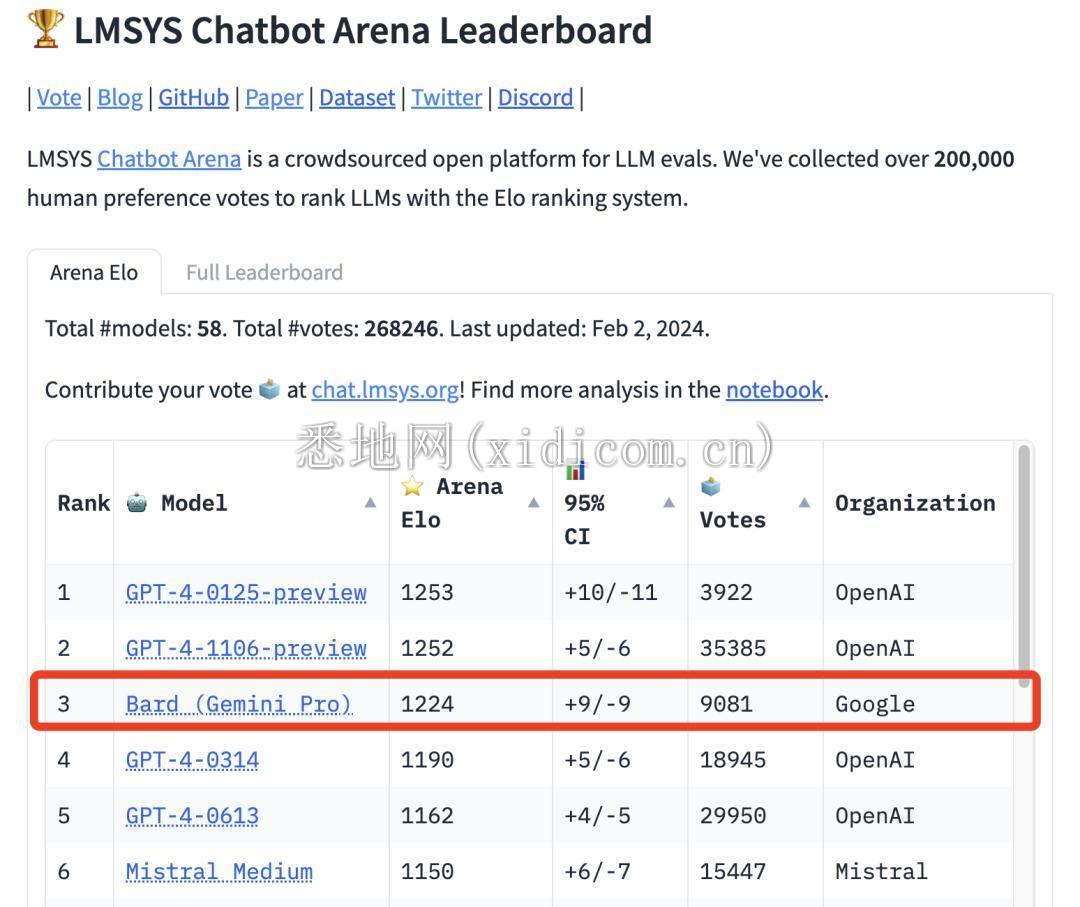This screenshot has height=907, width=1080.
Task: Open the GitHub link
Action: (193, 97)
